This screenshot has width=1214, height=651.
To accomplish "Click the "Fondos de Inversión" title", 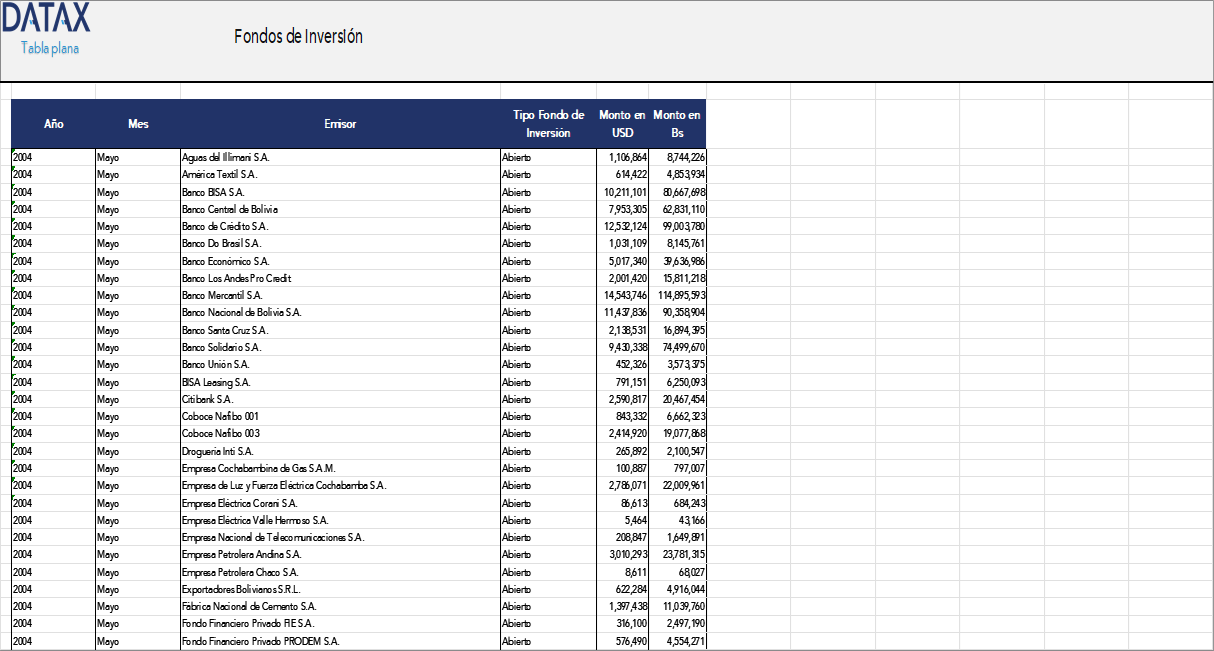I will (x=297, y=37).
